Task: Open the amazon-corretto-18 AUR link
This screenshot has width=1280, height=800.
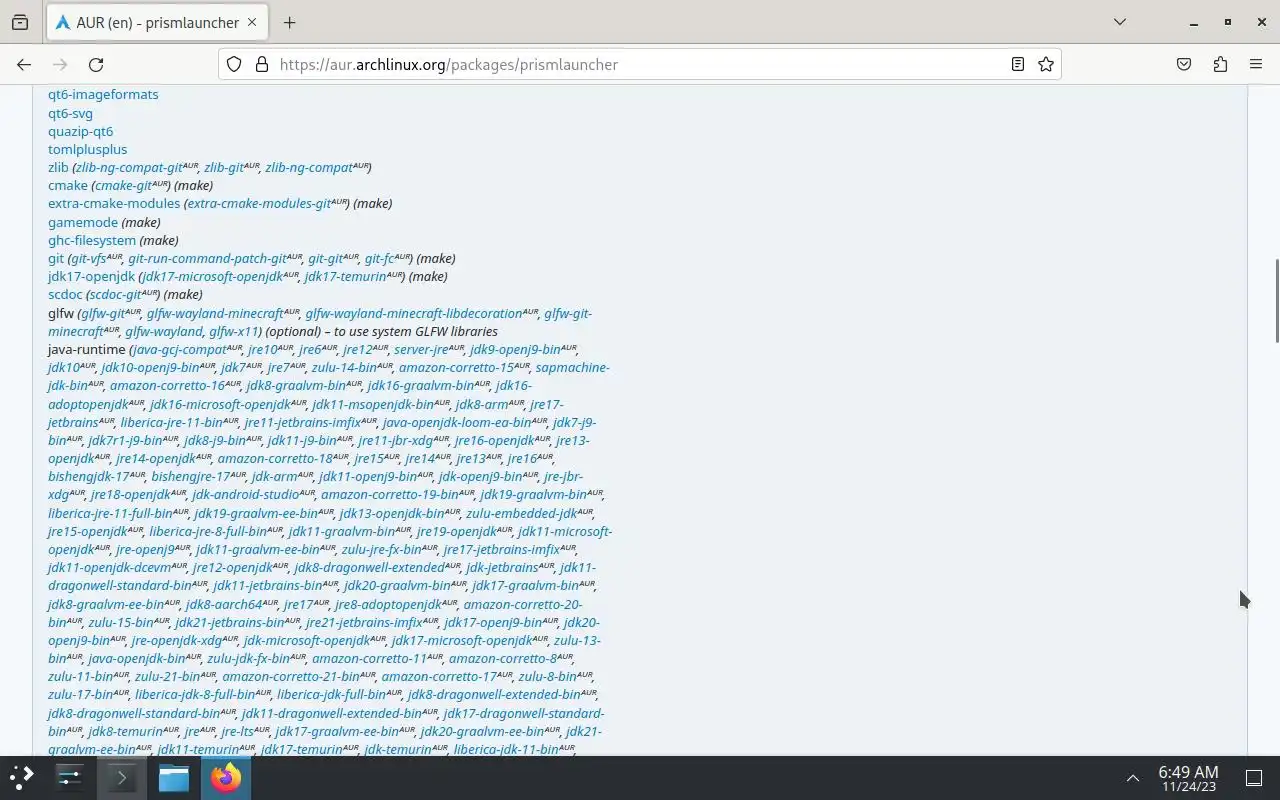Action: [275, 458]
